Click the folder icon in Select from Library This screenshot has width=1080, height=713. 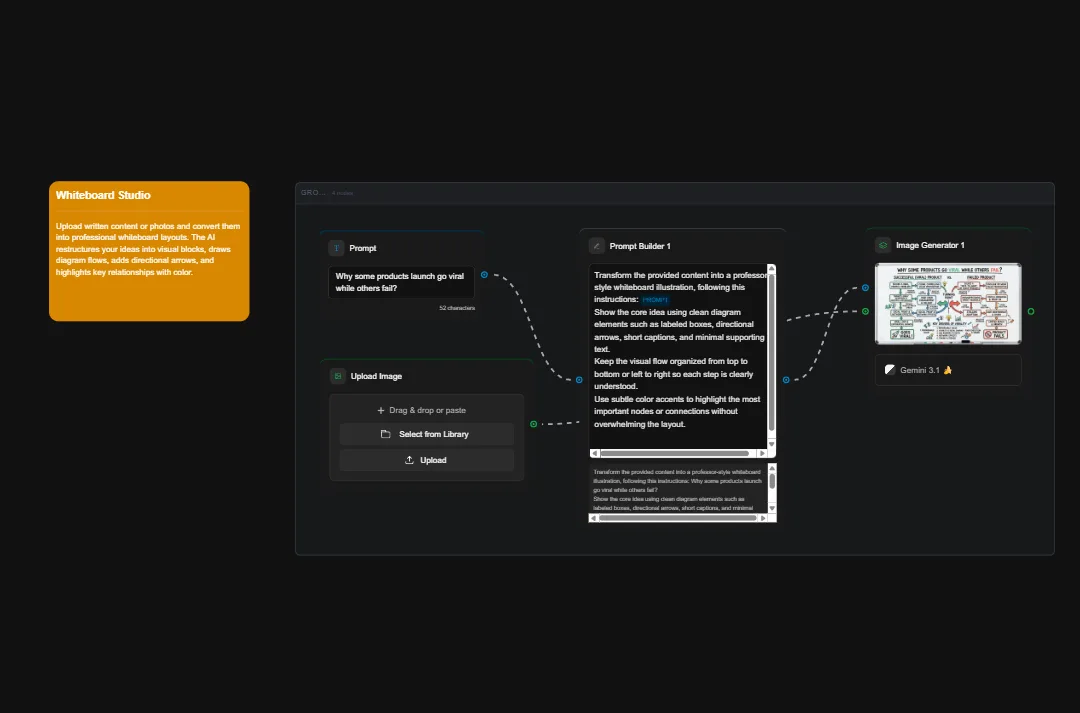click(x=384, y=434)
